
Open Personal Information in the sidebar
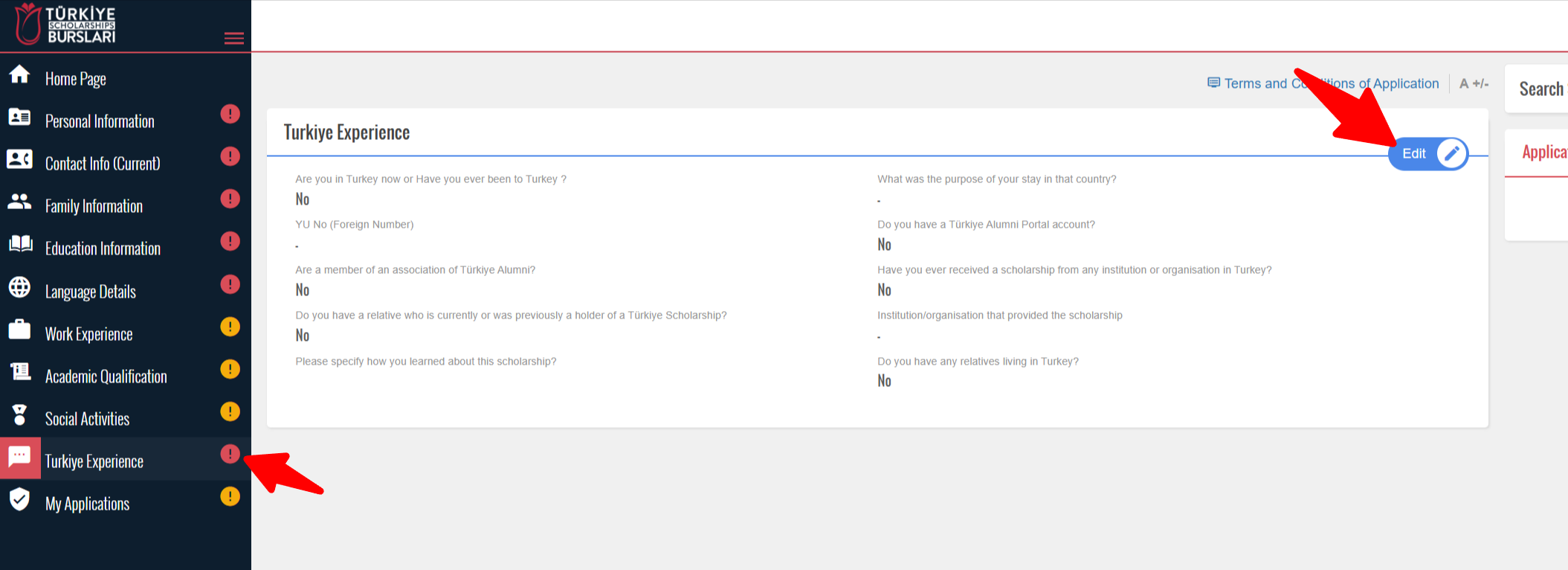100,121
